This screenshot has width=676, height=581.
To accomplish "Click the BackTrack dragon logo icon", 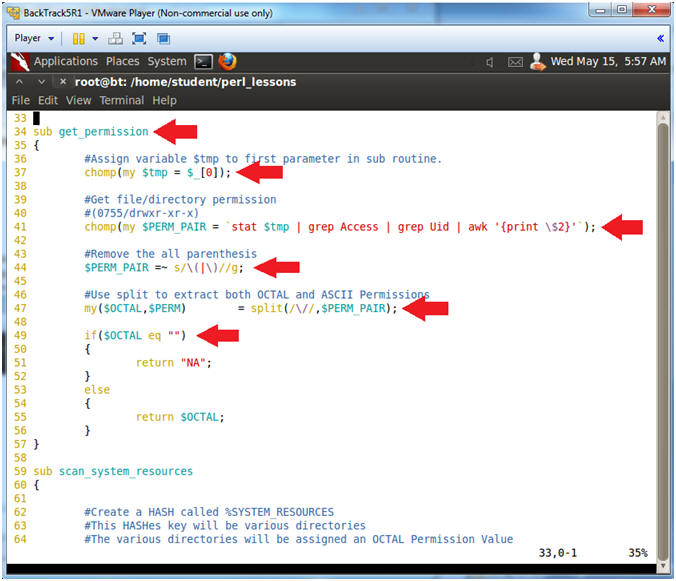I will coord(20,62).
